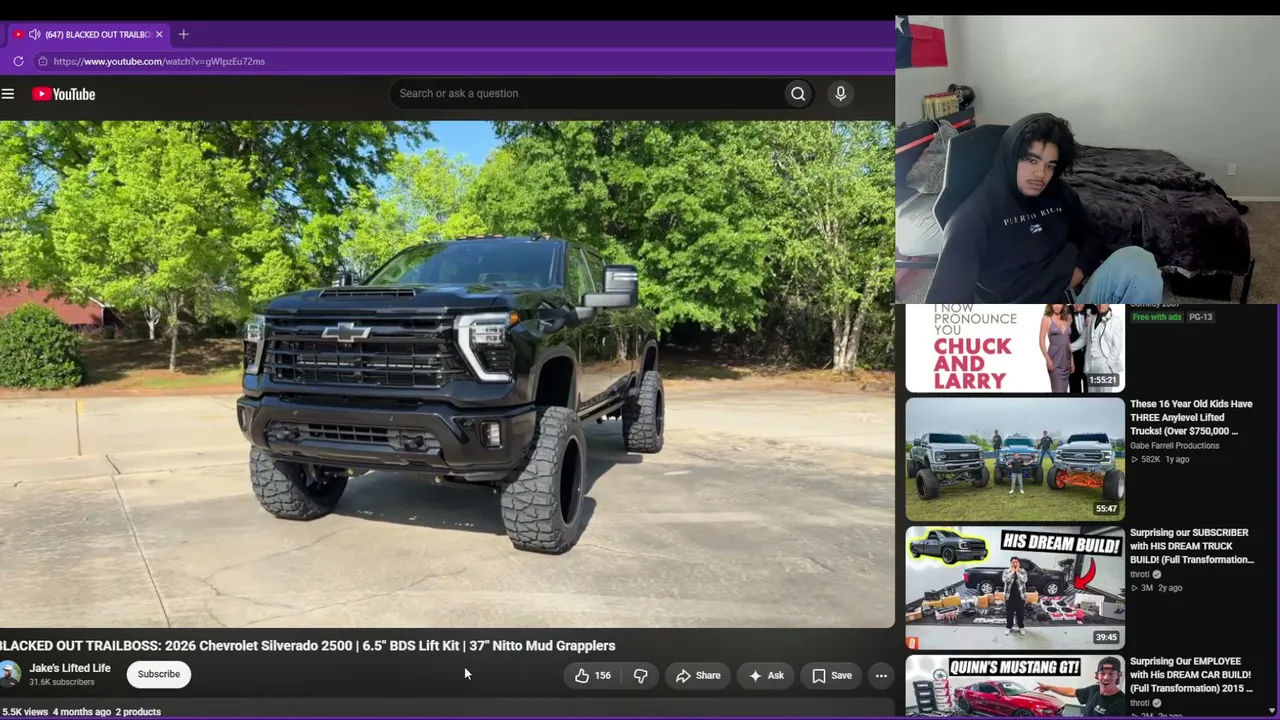
Task: Visit Gabe Farrell Productions channel
Action: [x=1174, y=446]
